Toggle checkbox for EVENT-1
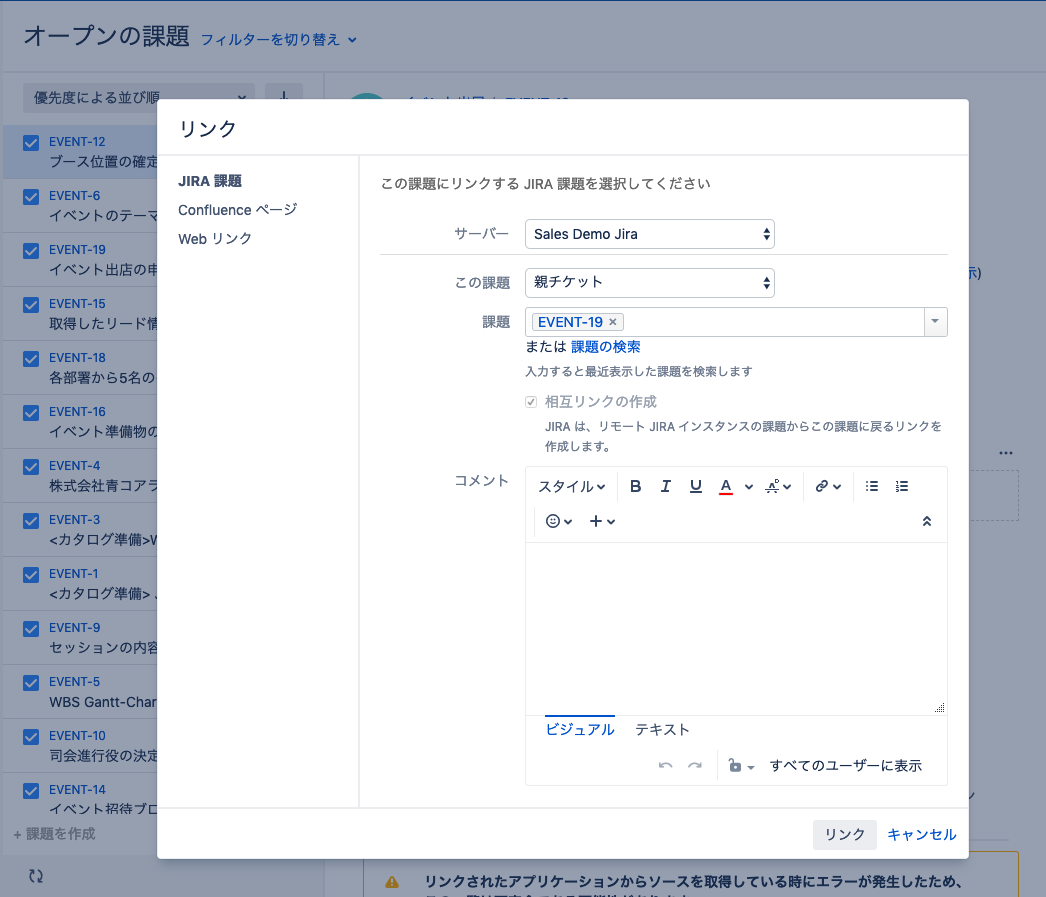This screenshot has height=897, width=1046. [31, 575]
